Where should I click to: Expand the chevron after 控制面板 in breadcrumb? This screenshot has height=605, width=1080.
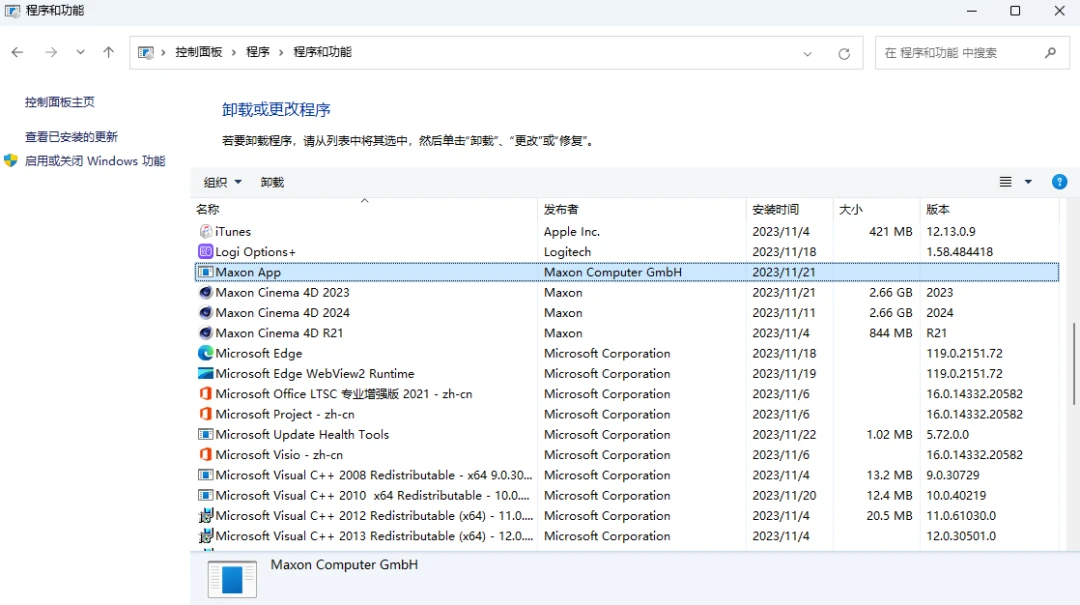click(234, 52)
